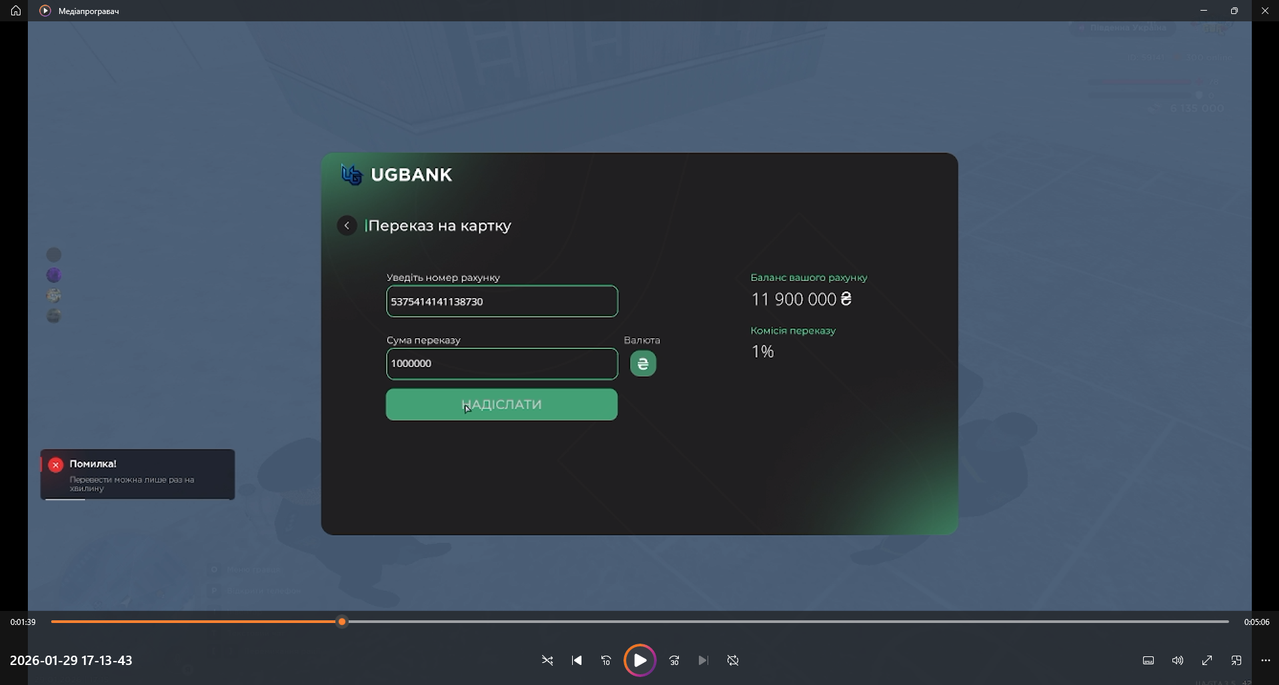Click the Комісія переказу label
Screen dimensions: 1279x685
click(793, 330)
